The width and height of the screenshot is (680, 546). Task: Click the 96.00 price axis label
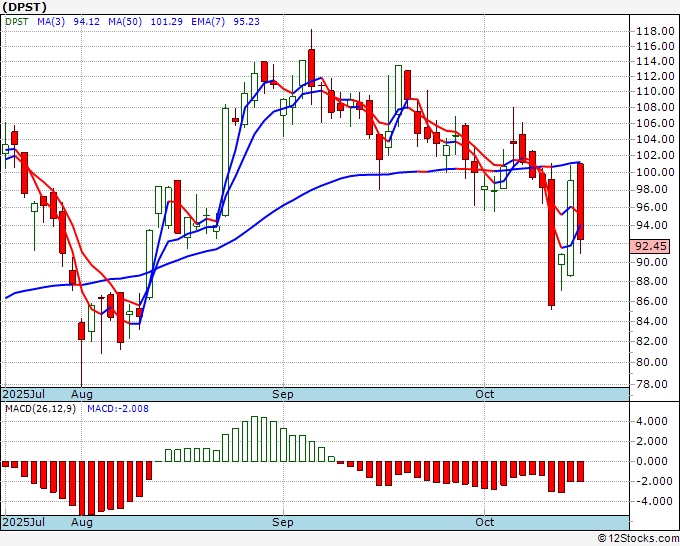point(651,207)
